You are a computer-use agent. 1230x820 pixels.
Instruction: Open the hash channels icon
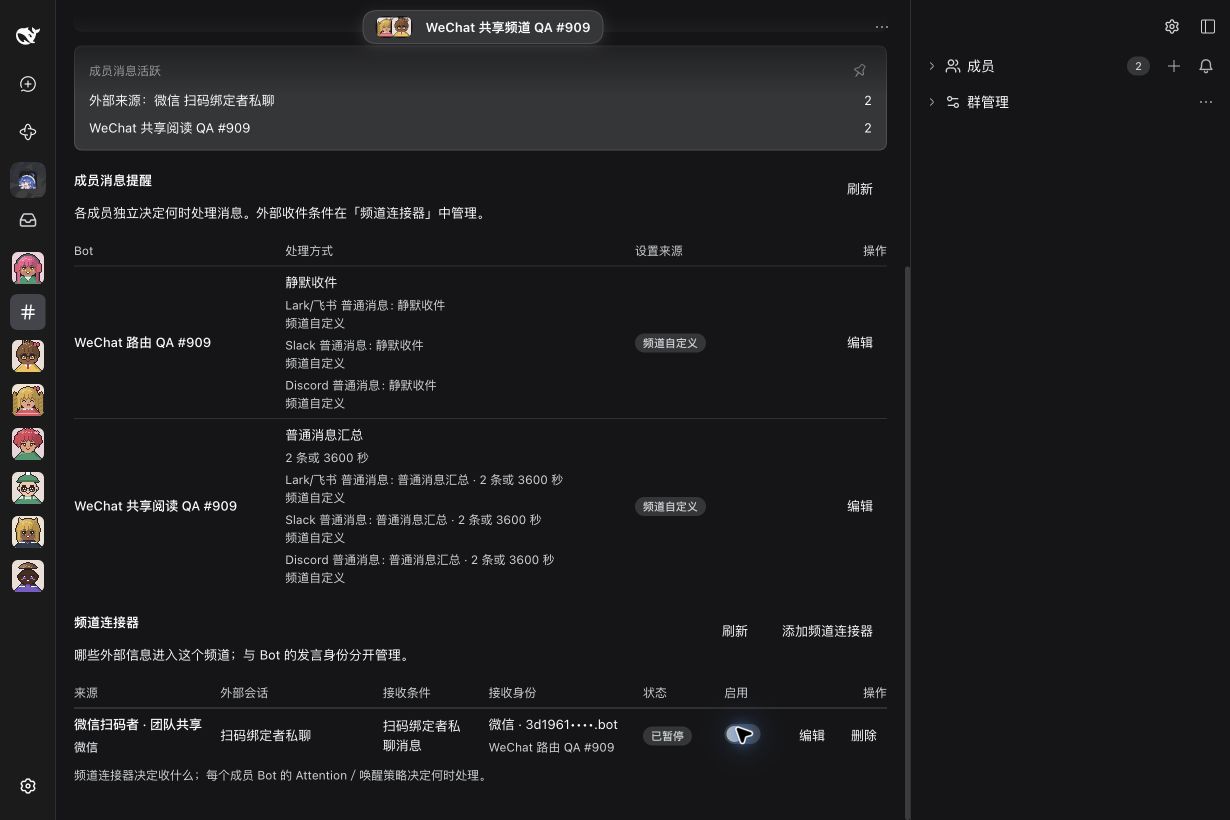[x=28, y=312]
